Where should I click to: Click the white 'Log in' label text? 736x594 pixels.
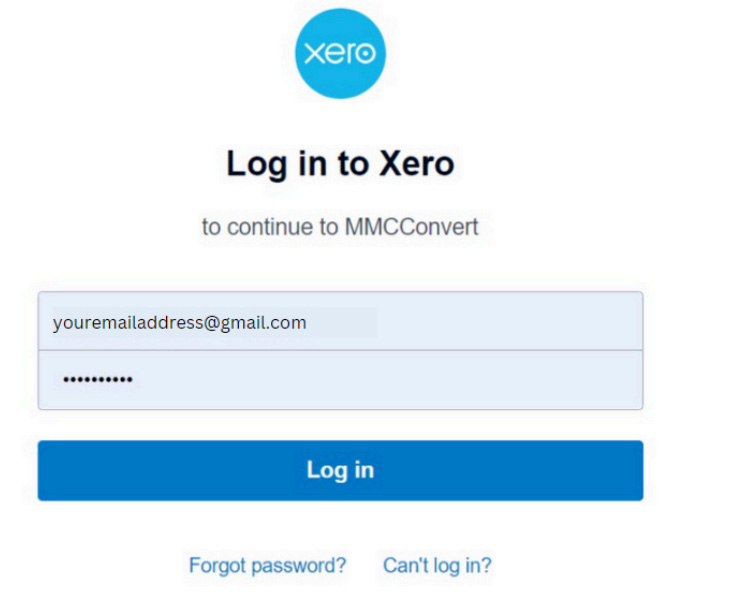340,471
